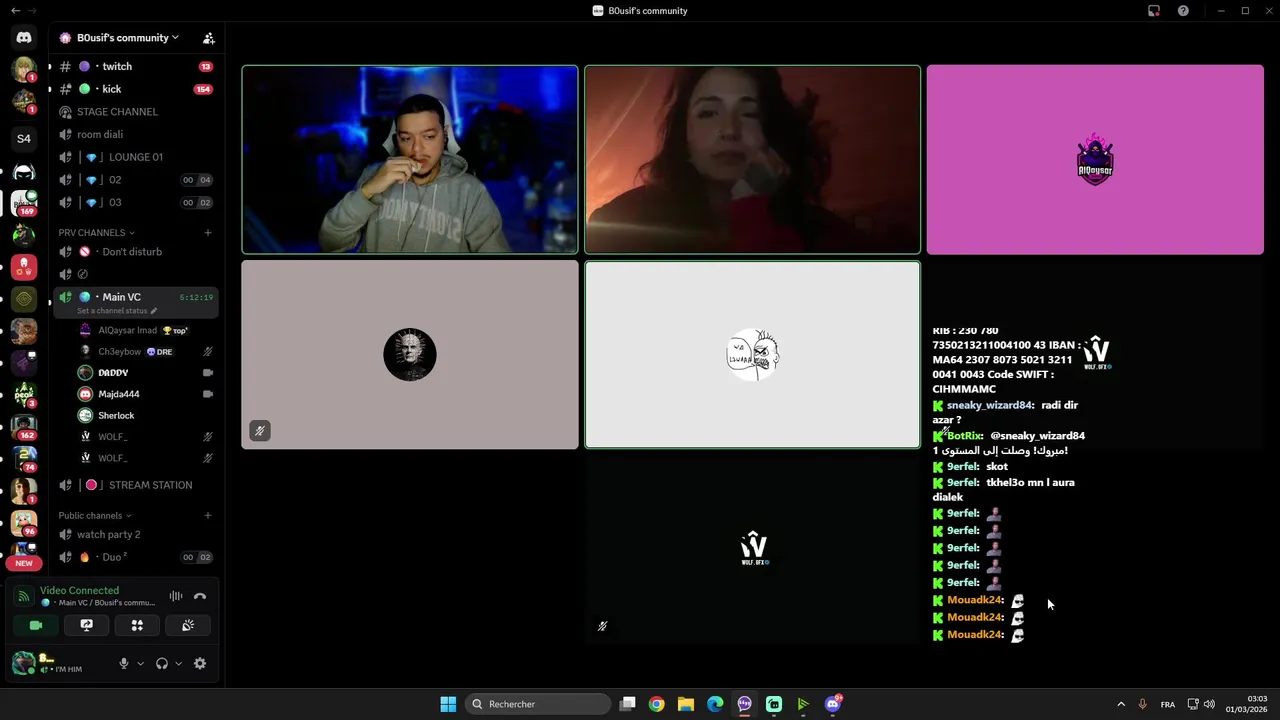1280x720 pixels.
Task: Jump to NEW unread mentions
Action: [24, 563]
